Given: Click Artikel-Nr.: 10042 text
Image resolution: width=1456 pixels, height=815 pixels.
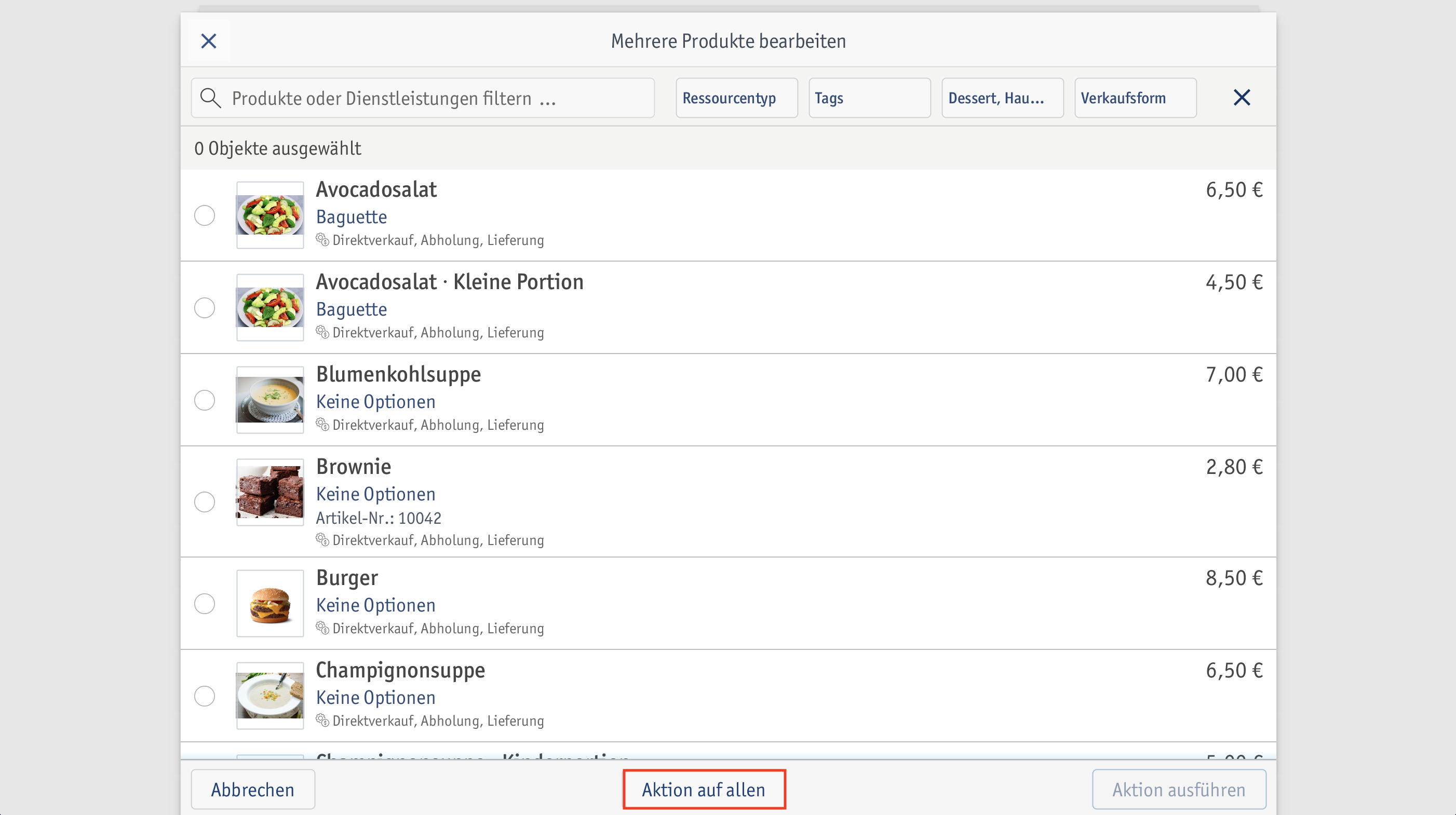Looking at the screenshot, I should coord(378,518).
